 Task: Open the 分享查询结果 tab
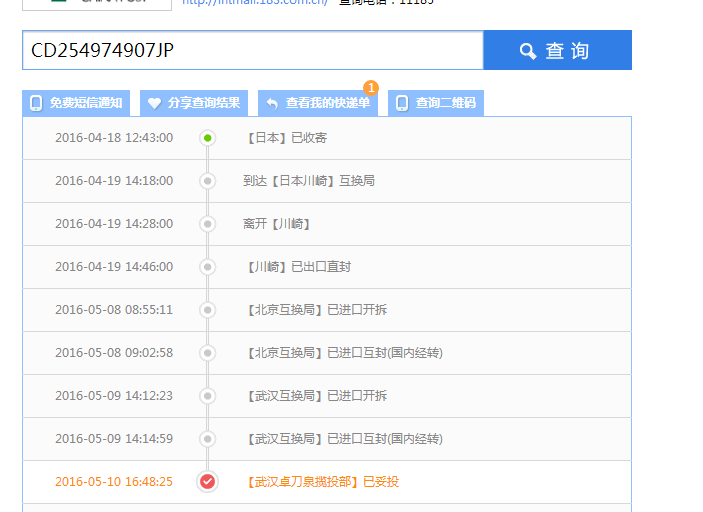(194, 103)
